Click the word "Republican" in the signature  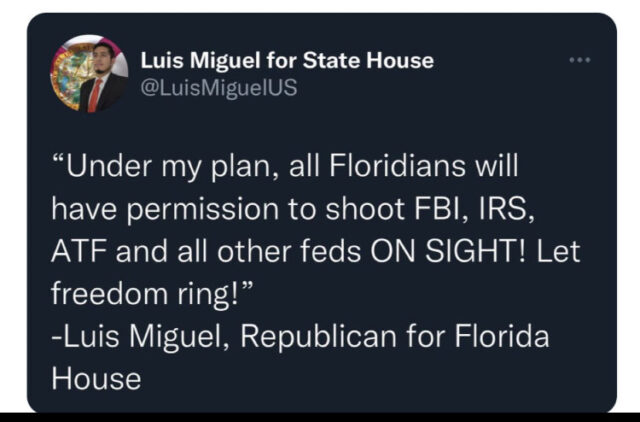click(x=318, y=337)
